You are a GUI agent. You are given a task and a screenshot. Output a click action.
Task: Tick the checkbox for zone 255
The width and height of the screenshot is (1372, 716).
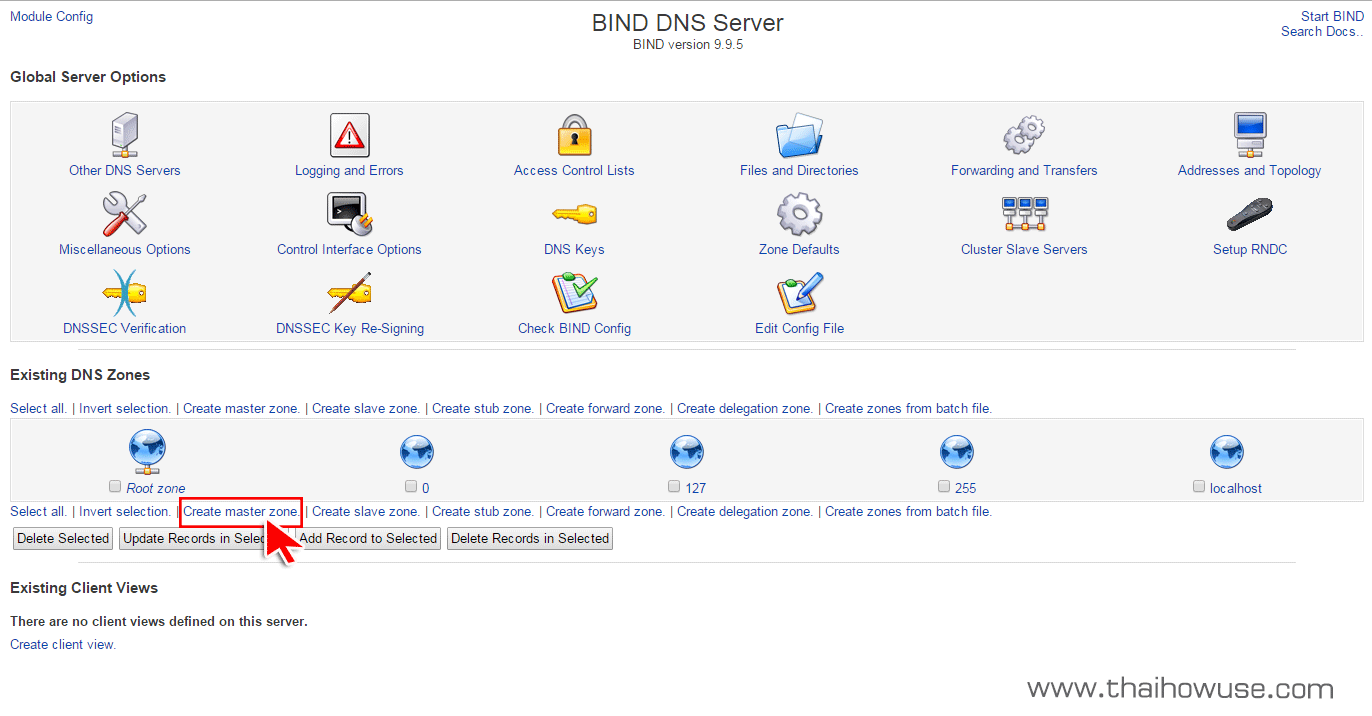(945, 487)
